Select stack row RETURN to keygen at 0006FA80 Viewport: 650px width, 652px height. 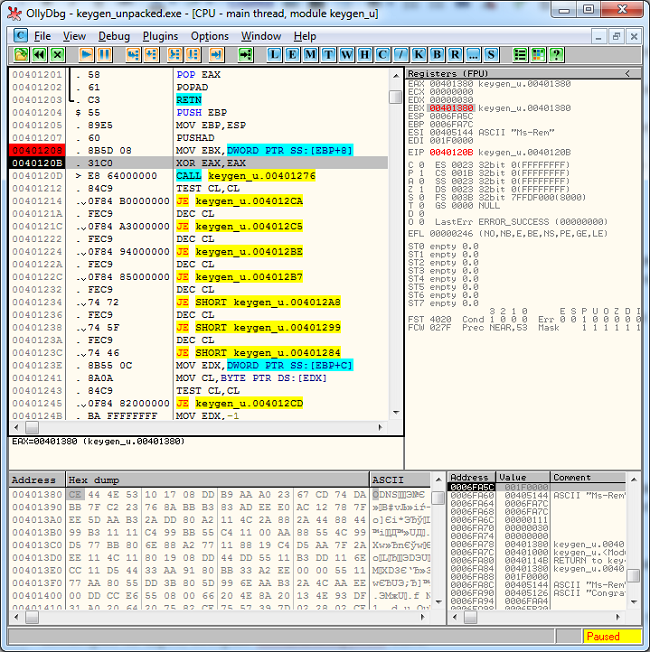point(537,561)
